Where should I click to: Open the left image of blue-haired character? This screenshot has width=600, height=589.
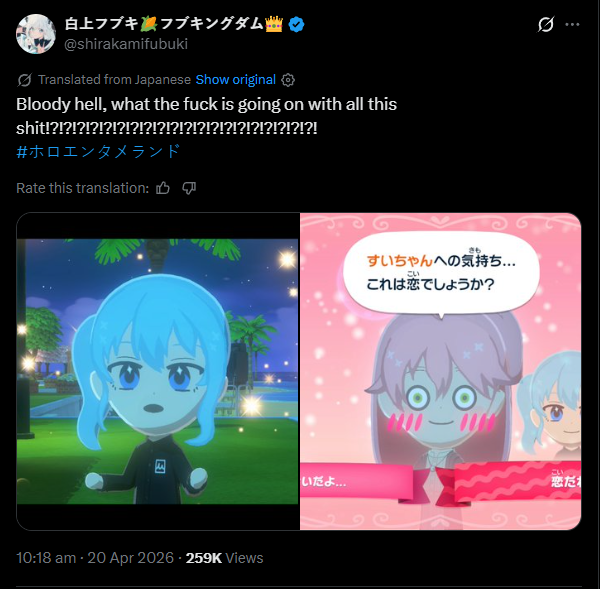pyautogui.click(x=158, y=371)
